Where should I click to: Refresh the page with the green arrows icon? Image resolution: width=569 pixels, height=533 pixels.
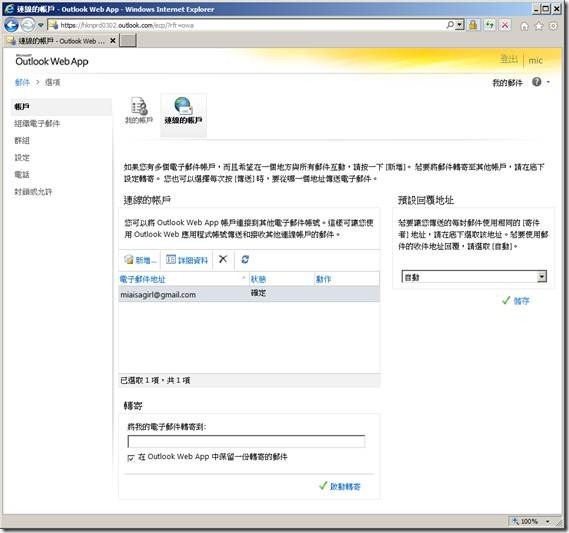[x=490, y=25]
